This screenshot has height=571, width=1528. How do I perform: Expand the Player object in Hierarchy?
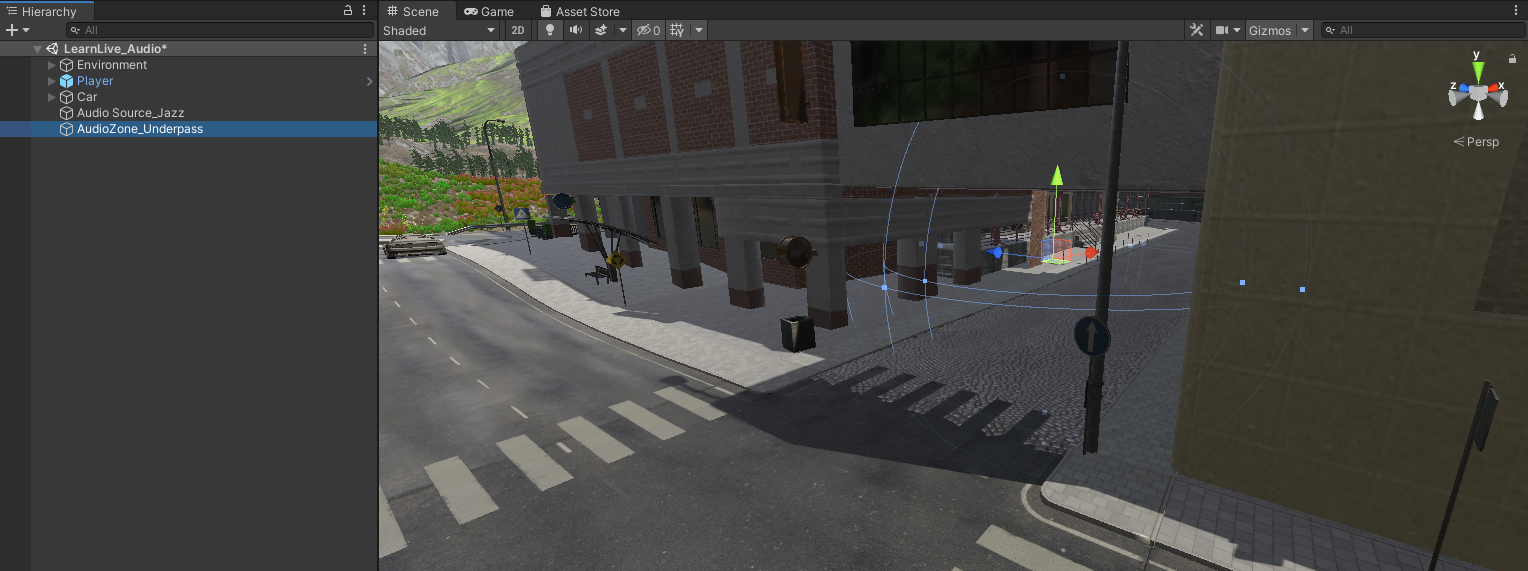pyautogui.click(x=52, y=81)
